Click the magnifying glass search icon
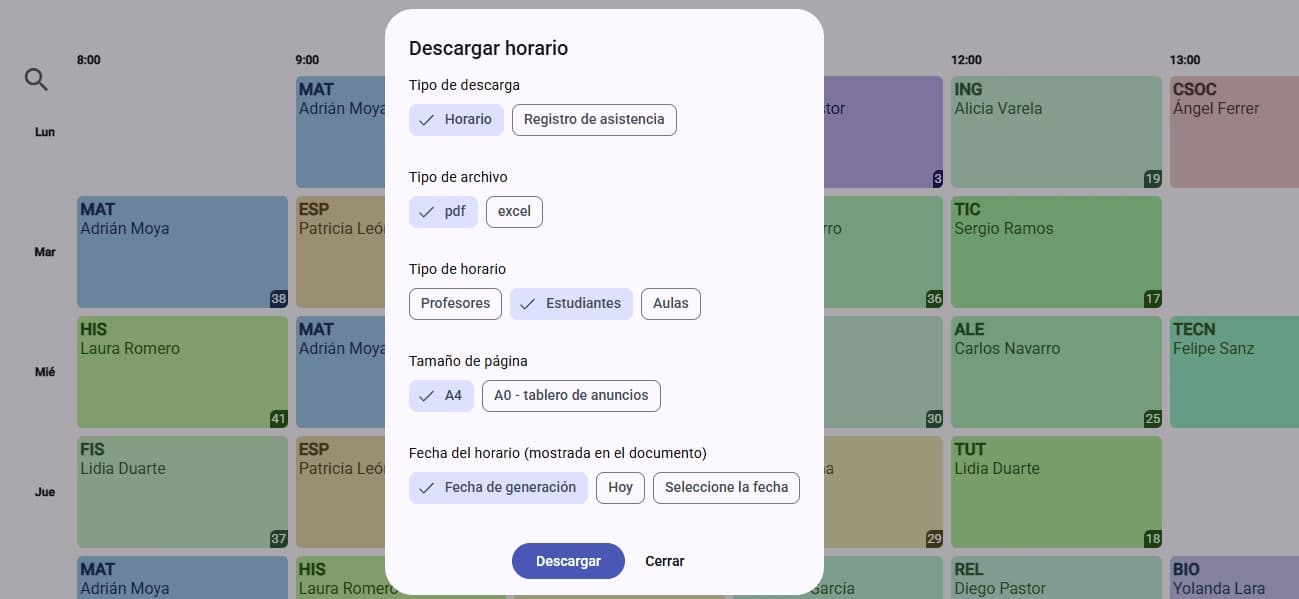 tap(36, 80)
